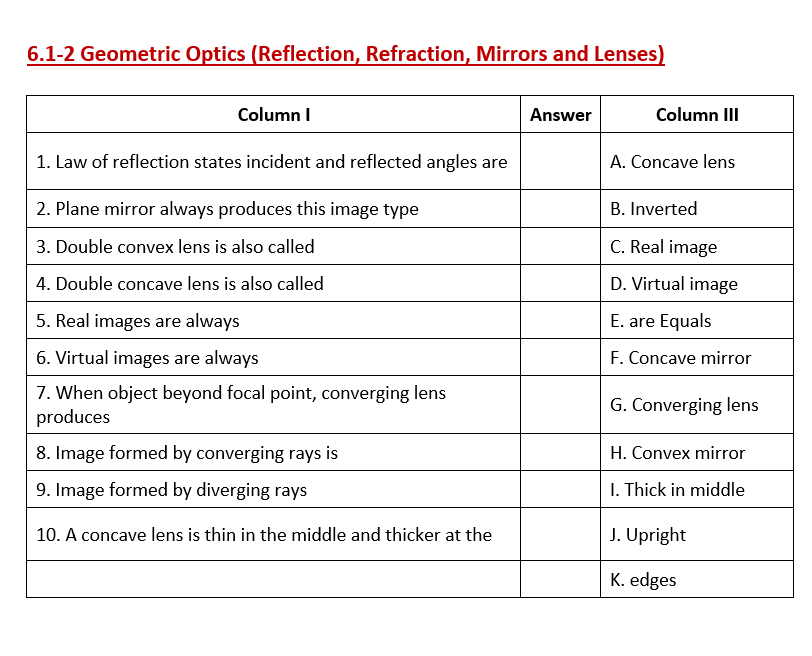Click the answer cell for plane mirror question
This screenshot has width=812, height=656.
pyautogui.click(x=560, y=209)
